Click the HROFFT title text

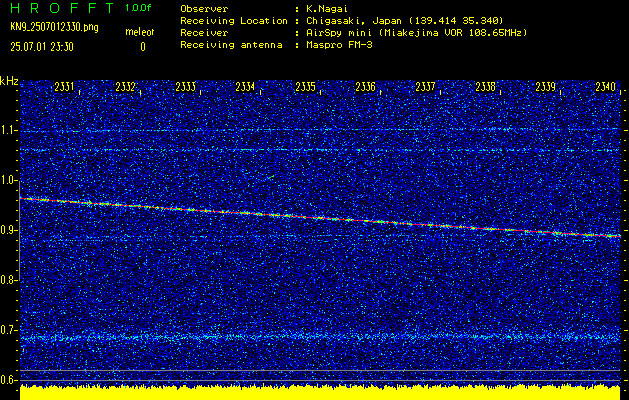62,8
